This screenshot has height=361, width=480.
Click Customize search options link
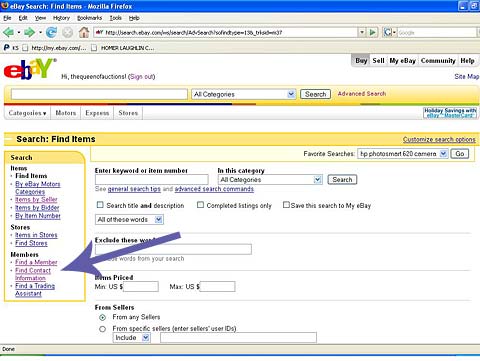(439, 139)
